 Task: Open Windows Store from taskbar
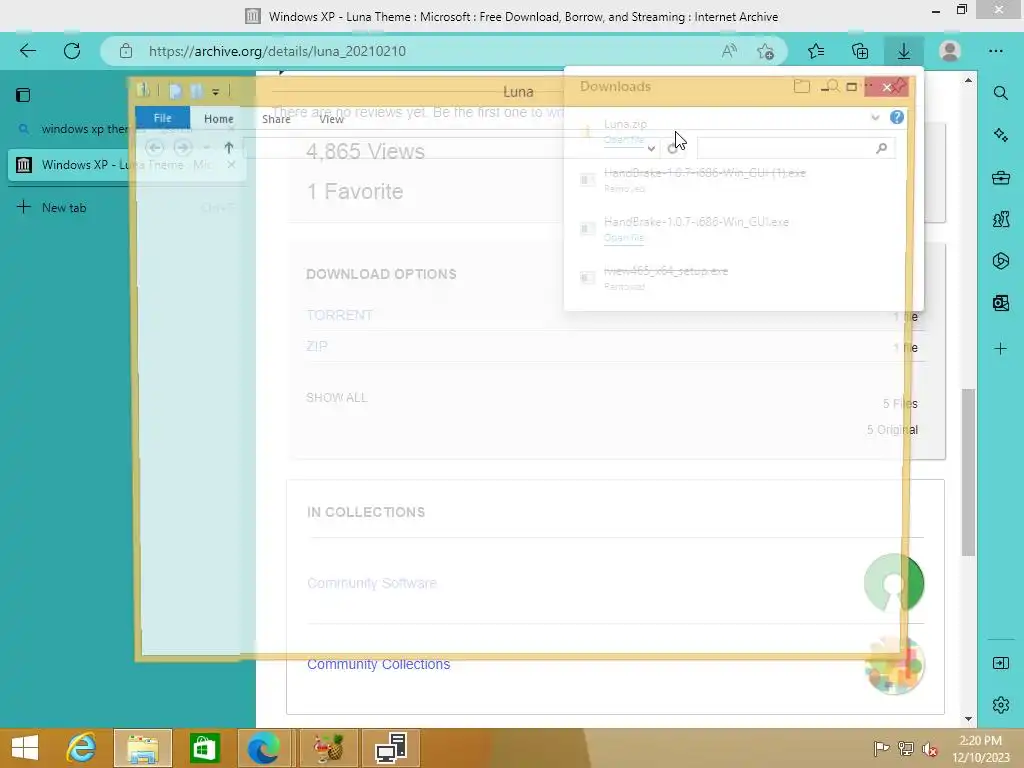tap(204, 748)
